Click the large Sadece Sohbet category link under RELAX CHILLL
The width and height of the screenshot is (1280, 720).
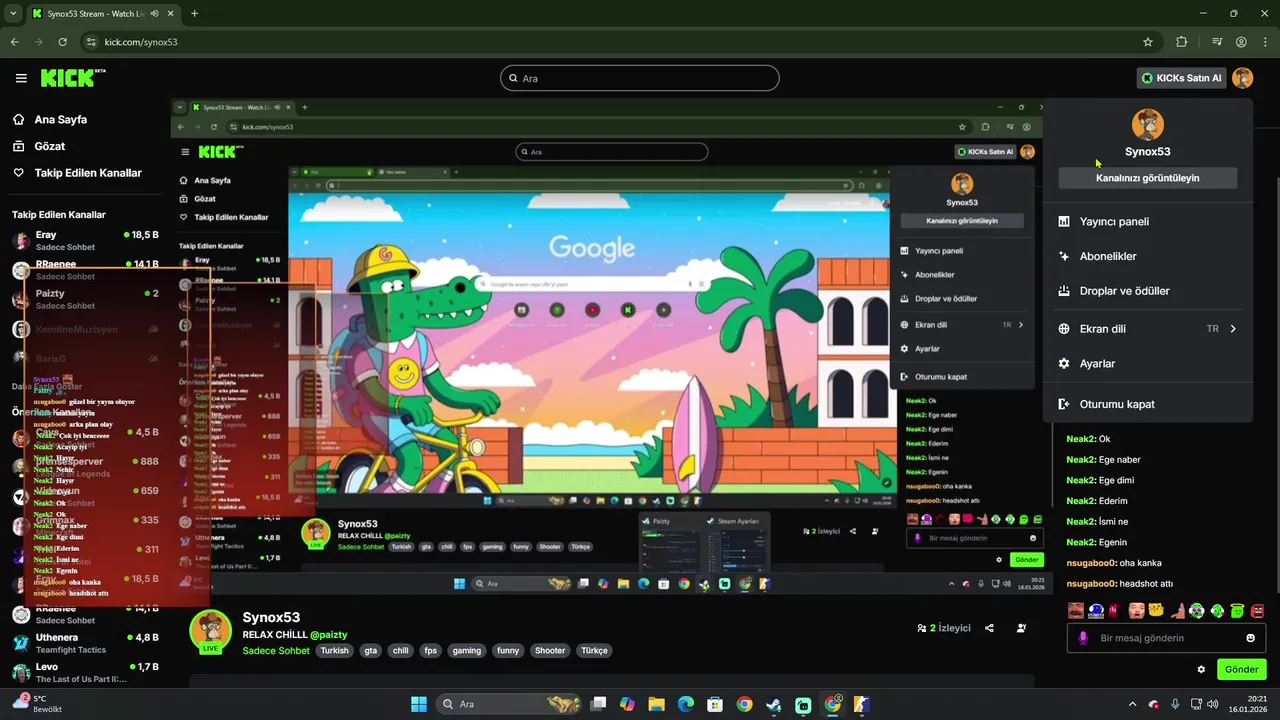click(276, 651)
